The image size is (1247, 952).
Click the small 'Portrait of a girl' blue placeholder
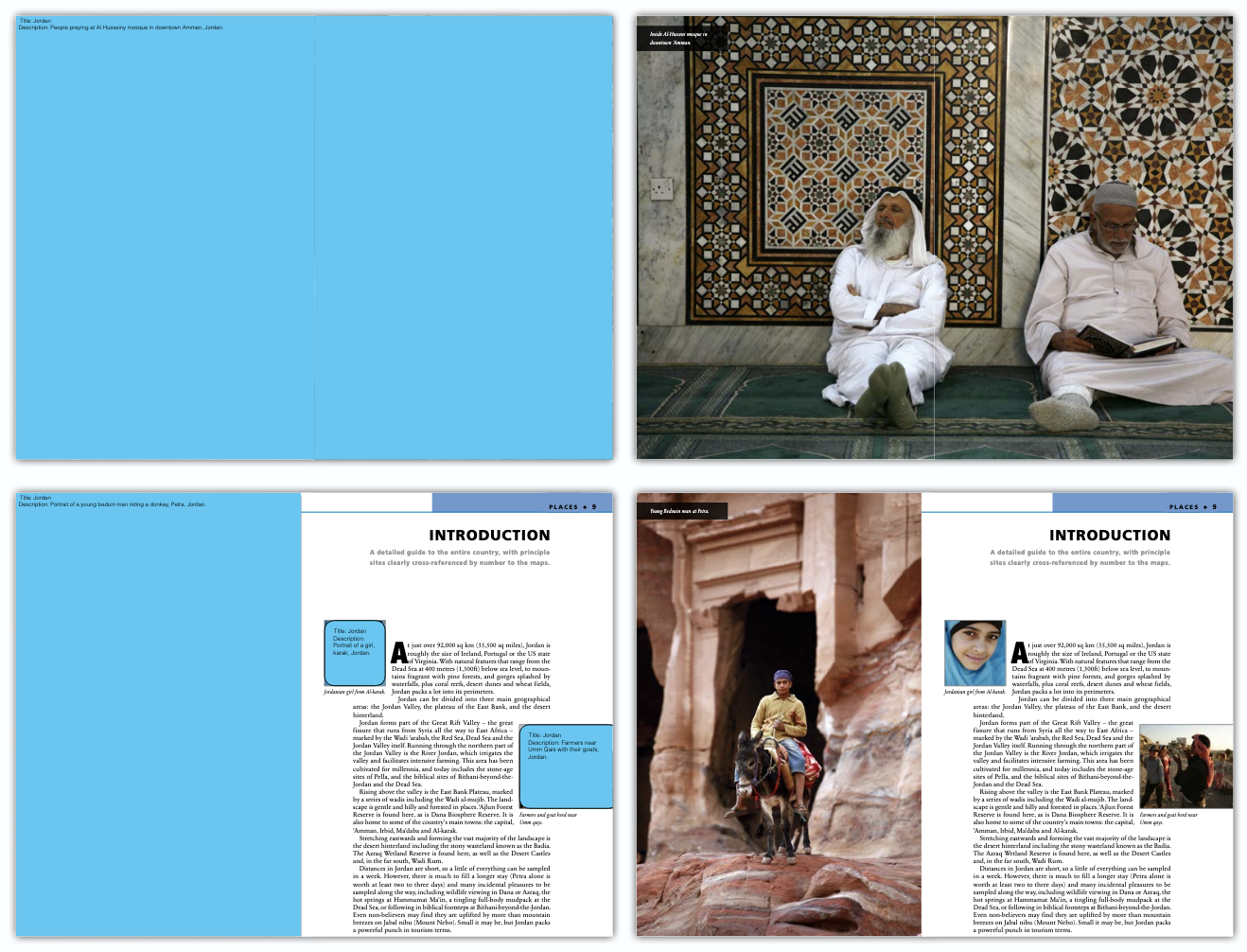click(355, 653)
